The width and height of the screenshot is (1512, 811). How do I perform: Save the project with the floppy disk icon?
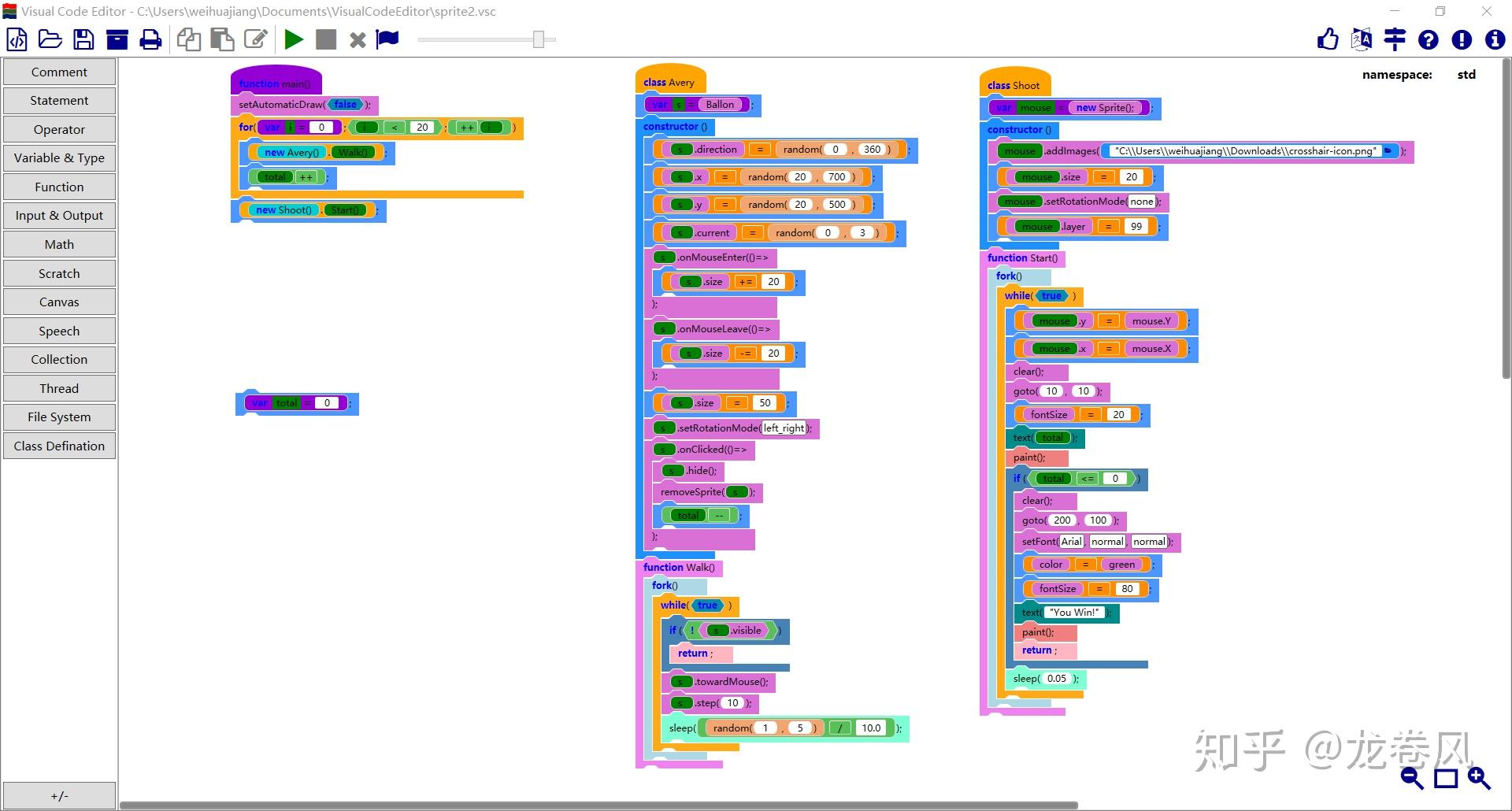83,39
